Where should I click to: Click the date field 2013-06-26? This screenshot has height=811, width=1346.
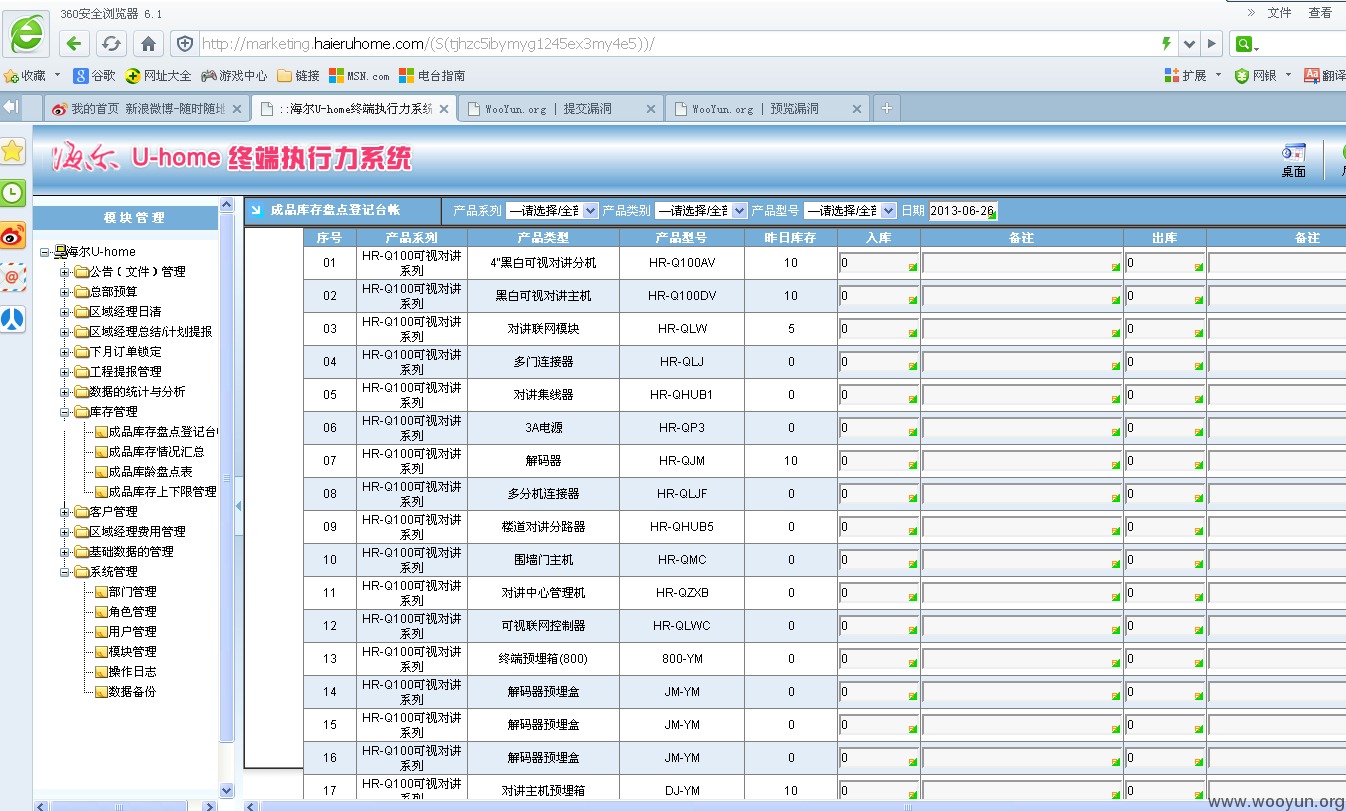pyautogui.click(x=964, y=210)
